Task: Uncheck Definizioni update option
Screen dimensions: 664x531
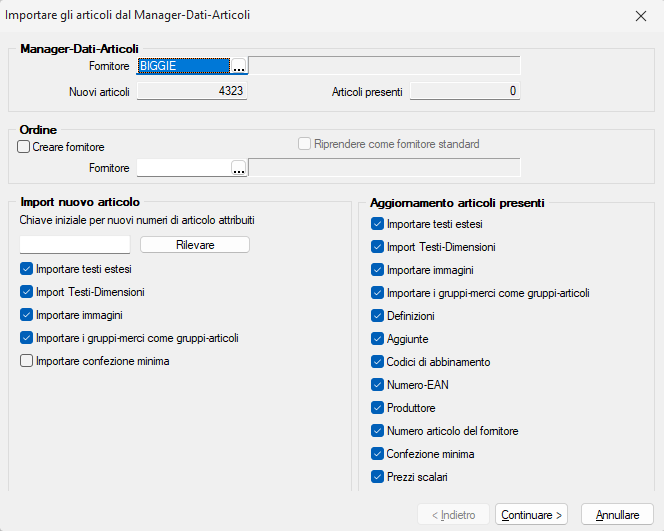Action: click(377, 316)
